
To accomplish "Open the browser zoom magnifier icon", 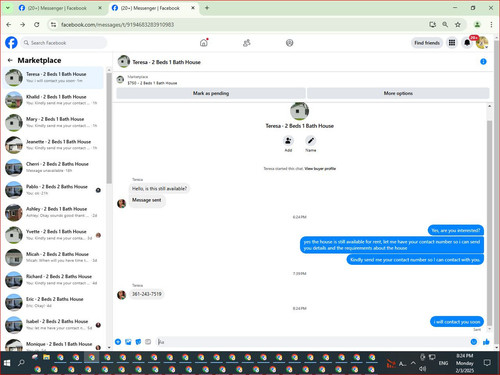I will (445, 24).
